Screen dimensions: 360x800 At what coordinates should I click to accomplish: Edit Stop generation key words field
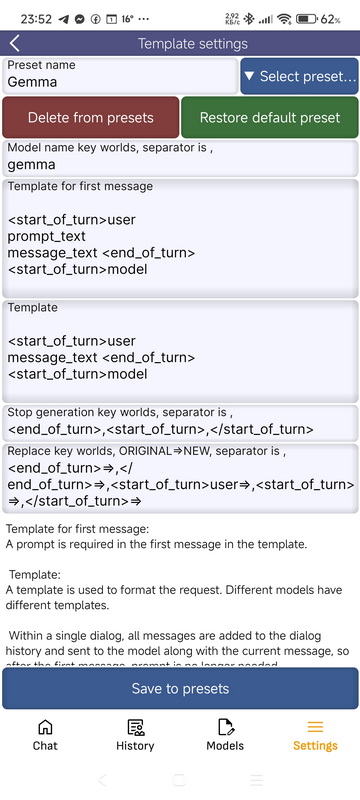(x=180, y=423)
